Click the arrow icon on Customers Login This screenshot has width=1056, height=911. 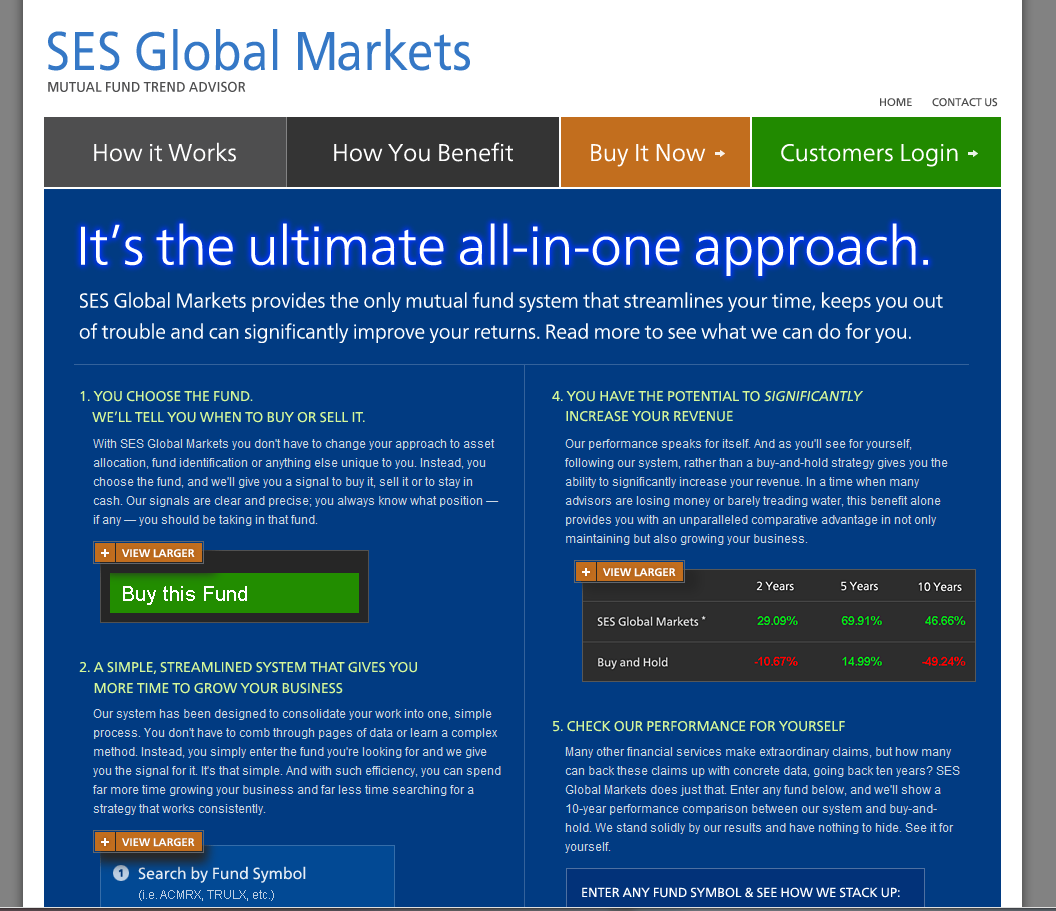(x=973, y=154)
